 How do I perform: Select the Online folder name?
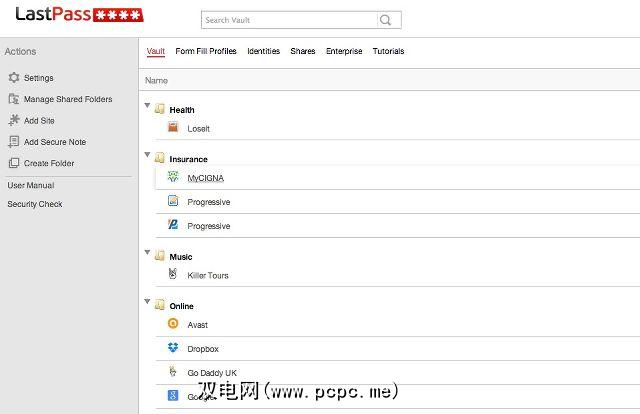[x=182, y=306]
